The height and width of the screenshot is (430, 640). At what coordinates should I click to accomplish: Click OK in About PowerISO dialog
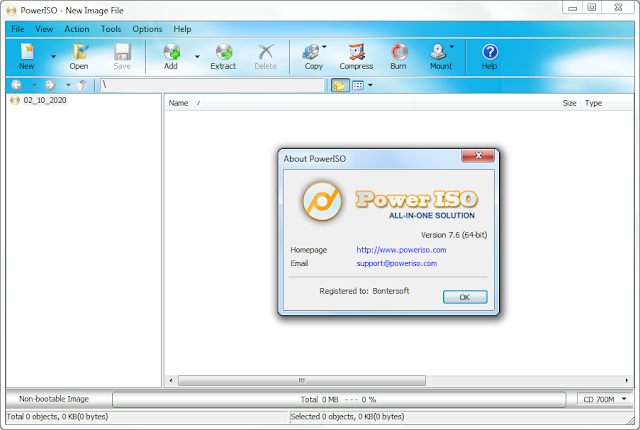465,297
